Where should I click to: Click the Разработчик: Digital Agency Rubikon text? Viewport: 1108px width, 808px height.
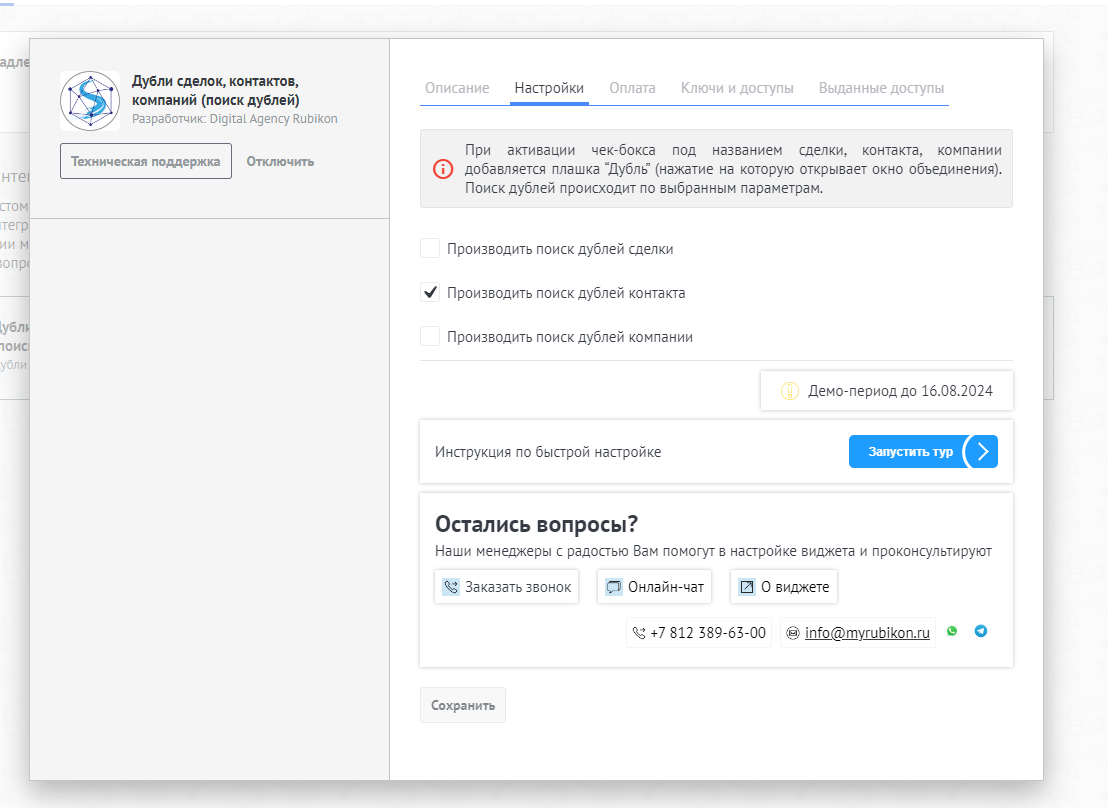235,119
